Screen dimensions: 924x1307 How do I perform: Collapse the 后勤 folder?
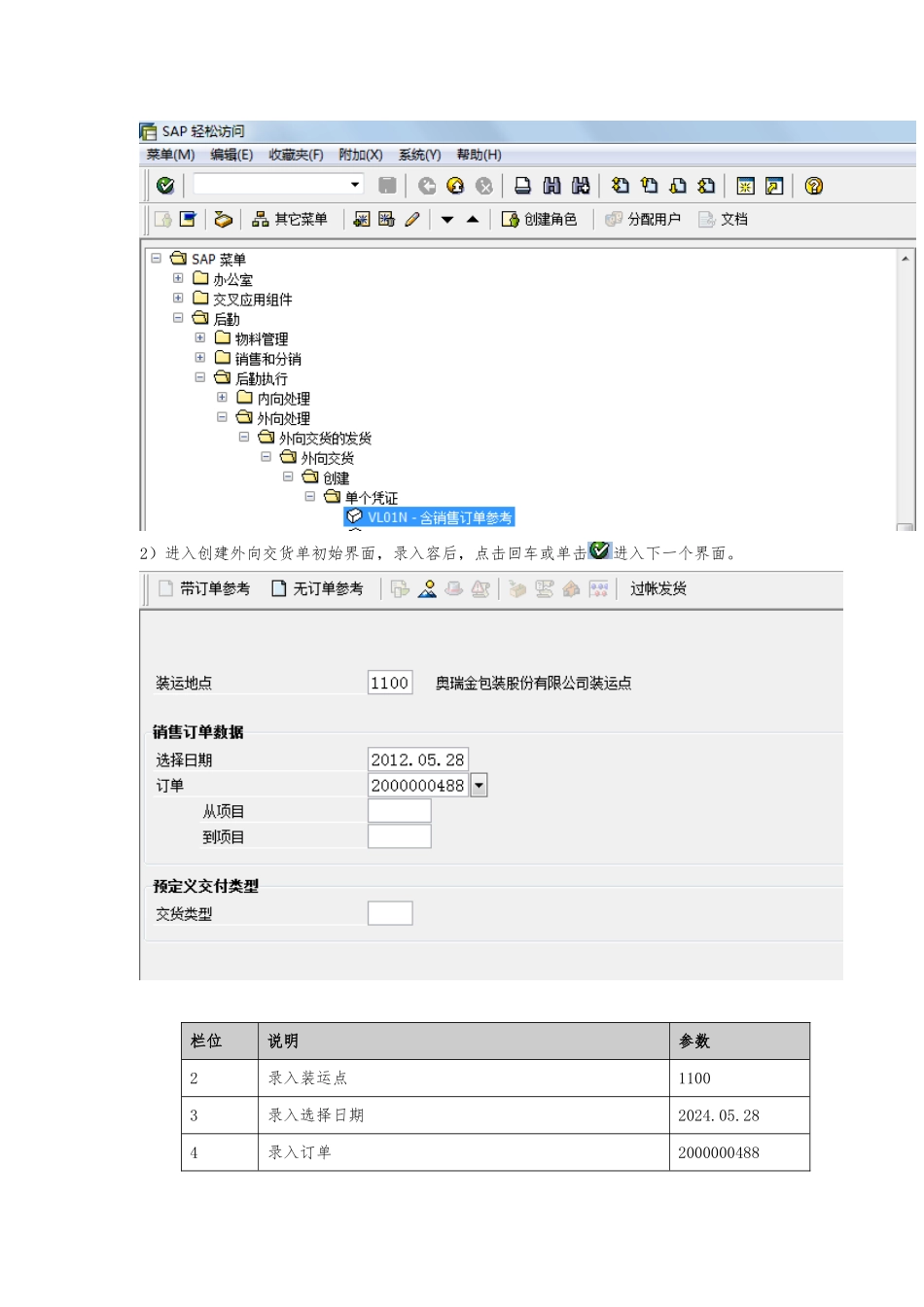click(178, 318)
